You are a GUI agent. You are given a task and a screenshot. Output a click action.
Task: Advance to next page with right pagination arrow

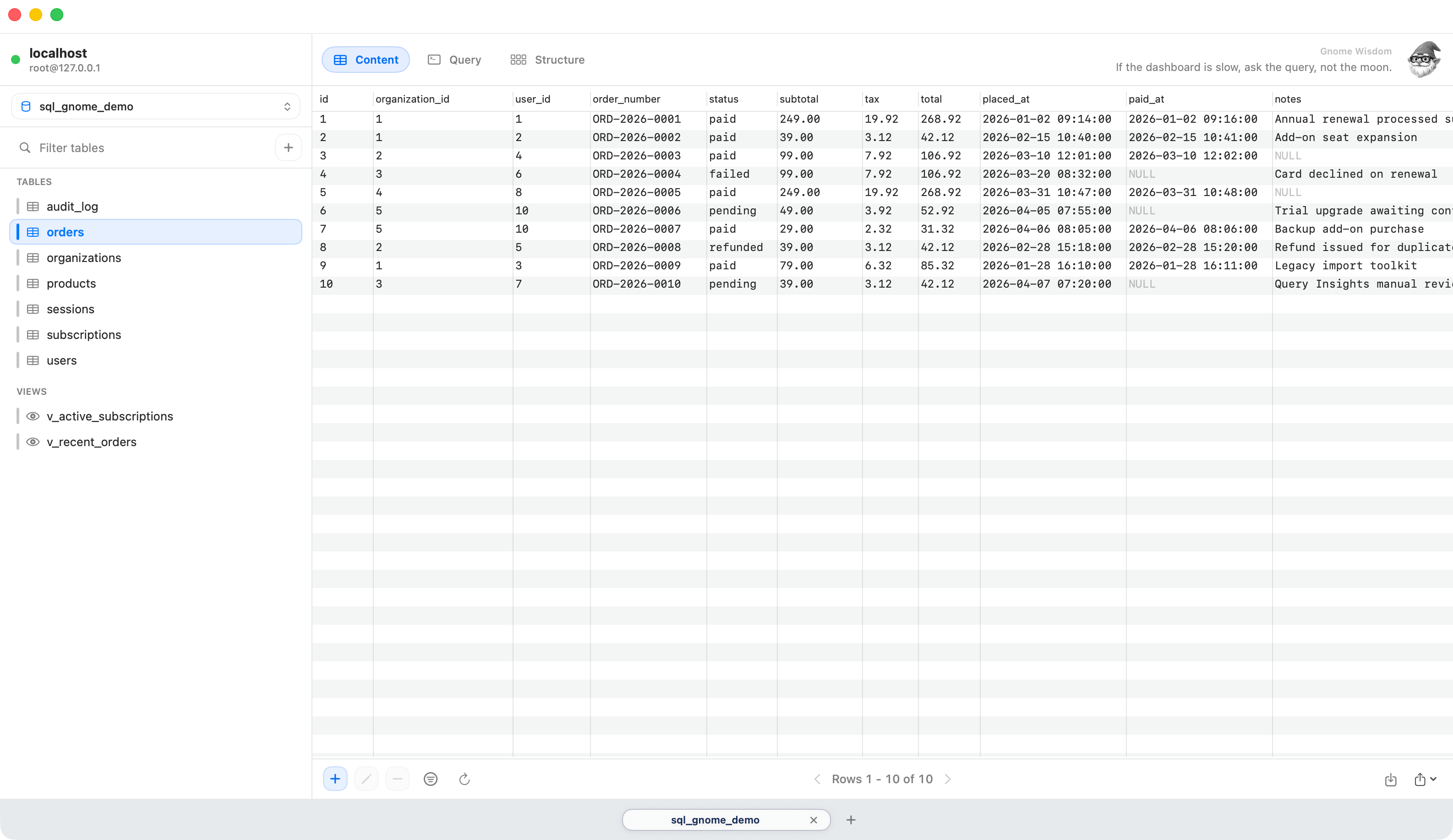948,779
